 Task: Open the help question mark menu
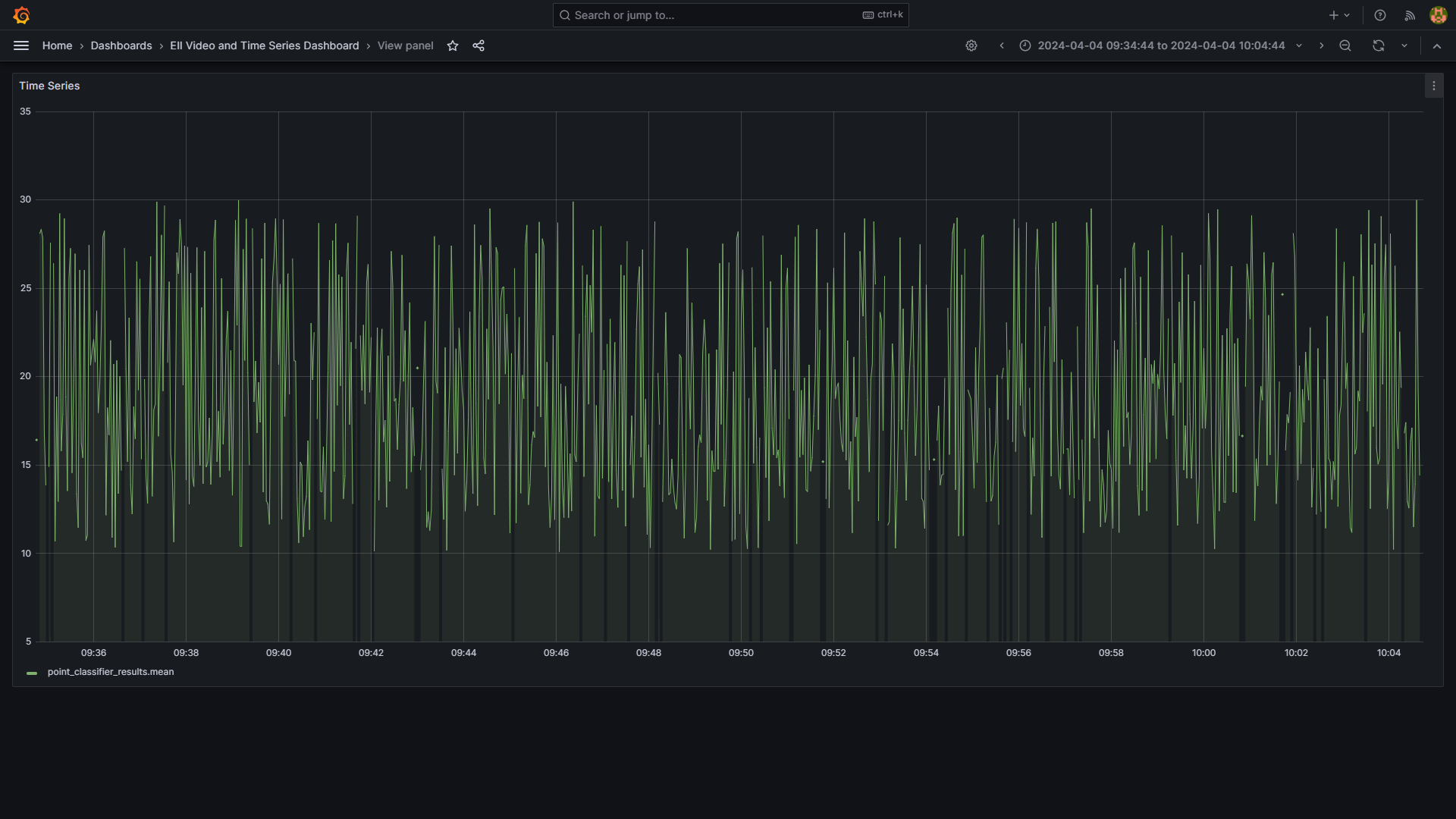click(1380, 15)
